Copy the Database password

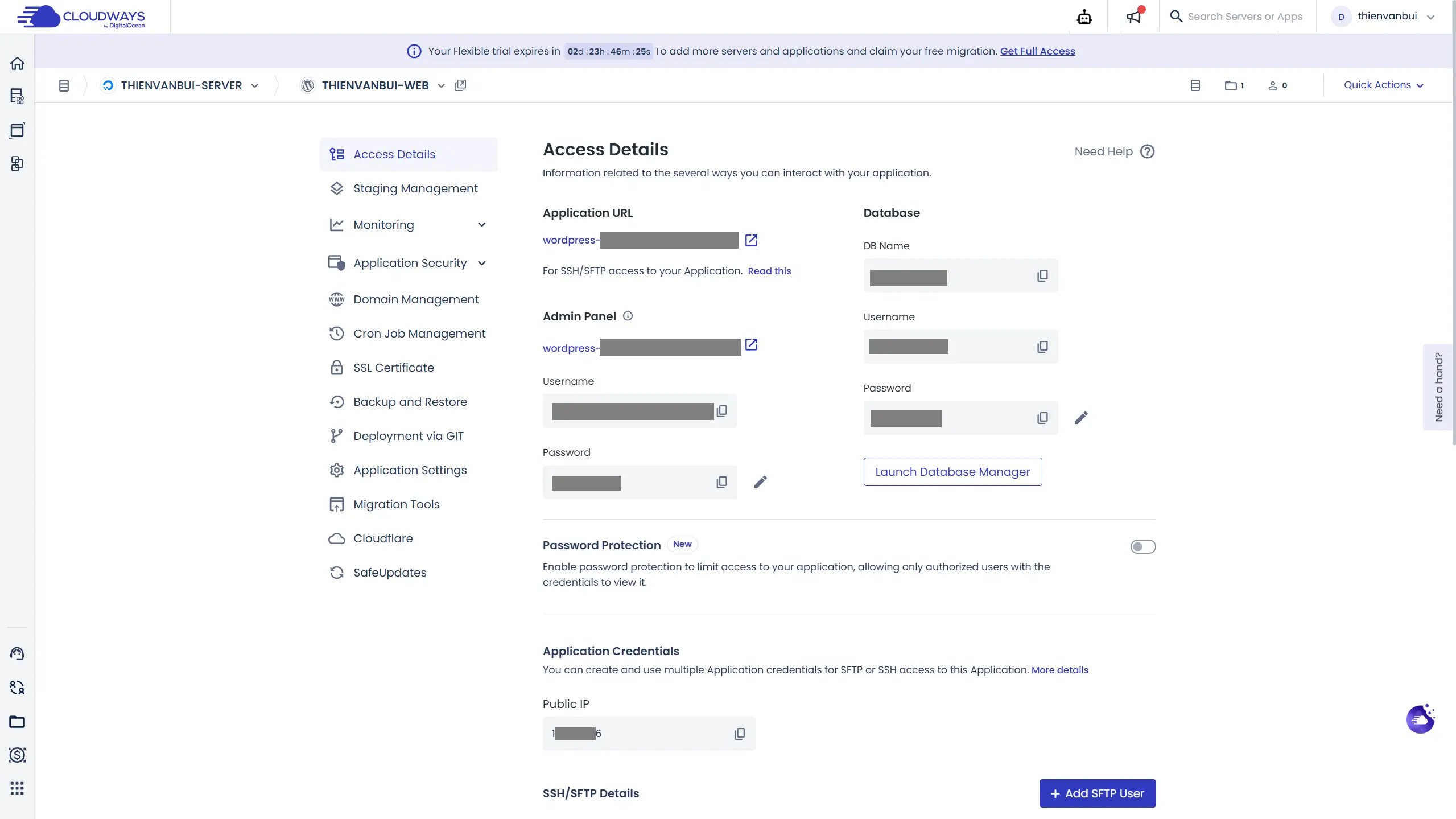click(1042, 418)
